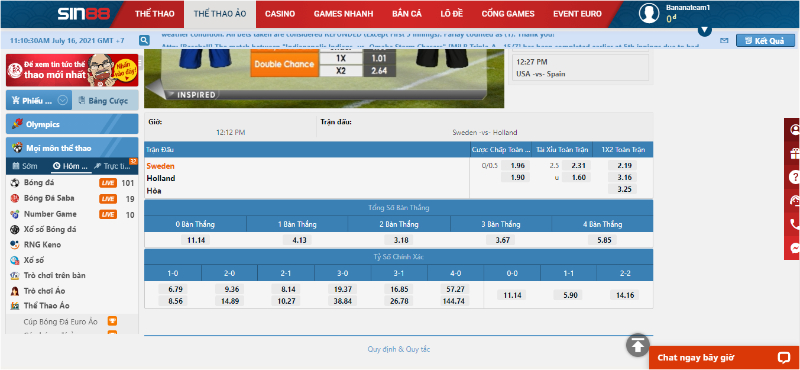Open the user avatar profile icon
Viewport: 800px width, 370px height.
(649, 14)
